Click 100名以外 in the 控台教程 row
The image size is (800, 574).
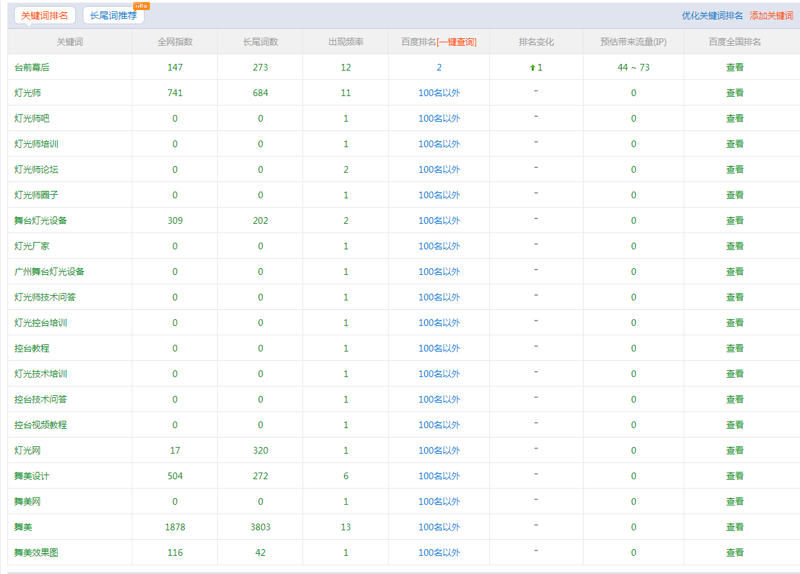click(438, 348)
